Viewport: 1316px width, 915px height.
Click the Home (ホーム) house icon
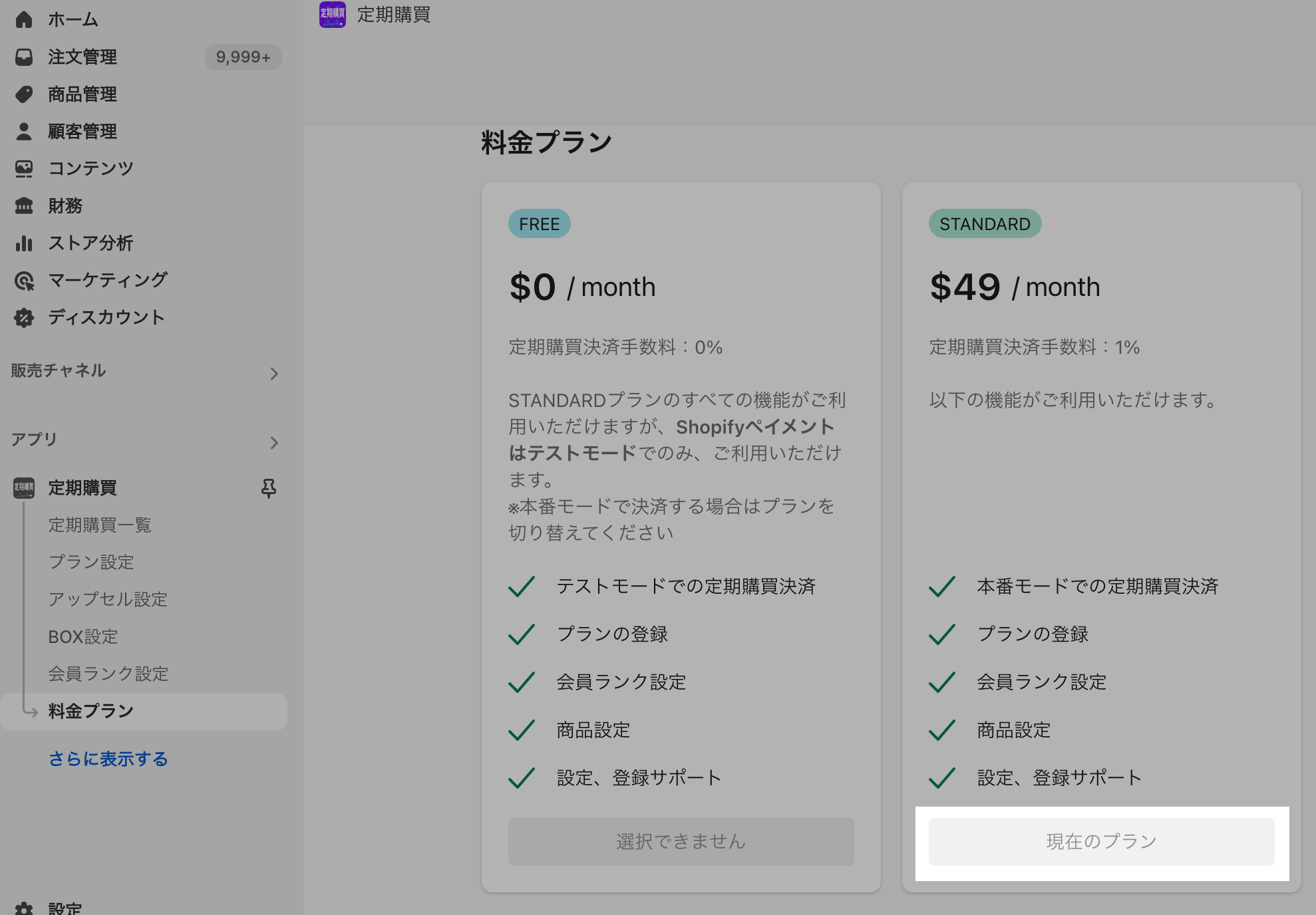coord(24,19)
